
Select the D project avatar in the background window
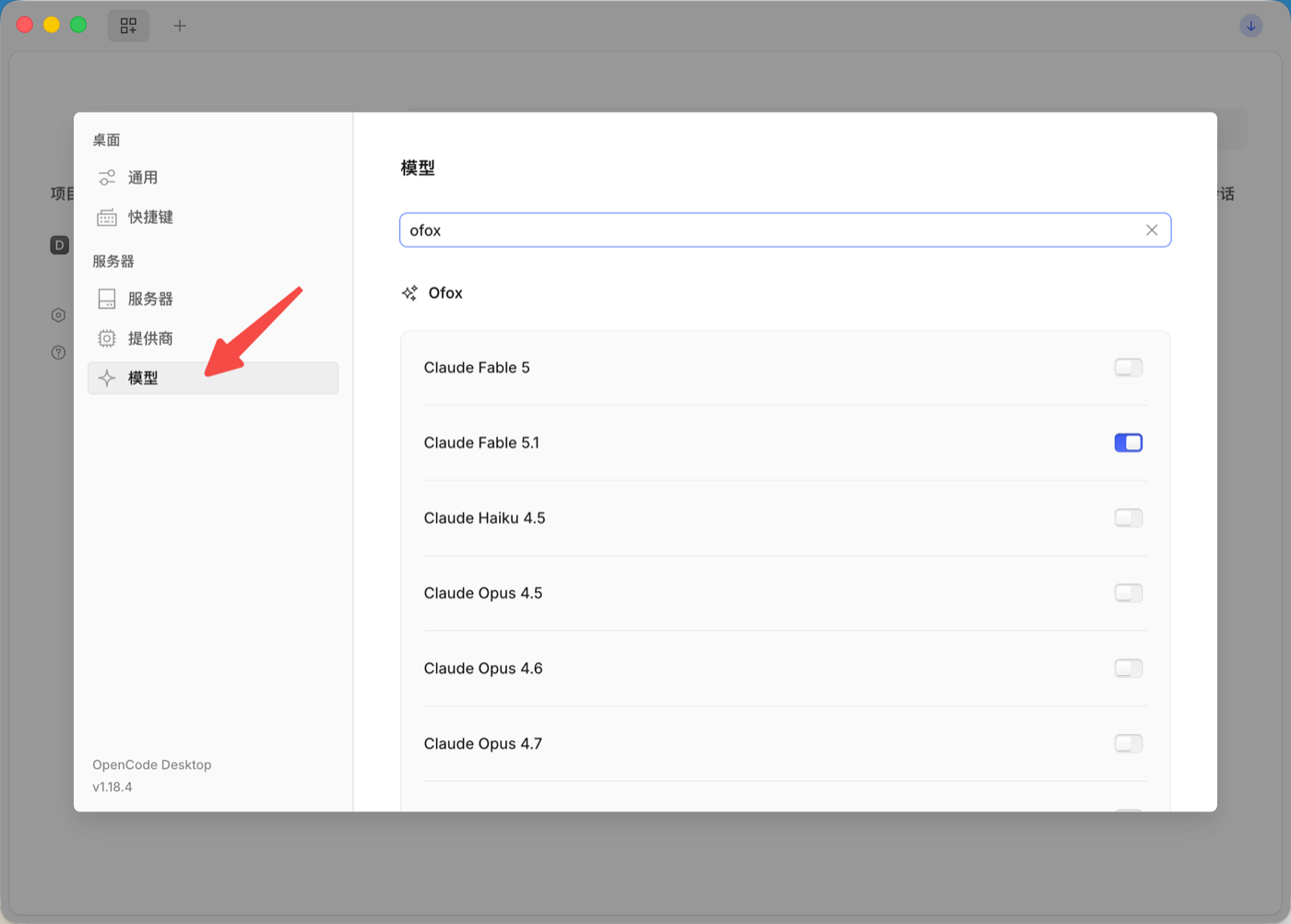60,245
